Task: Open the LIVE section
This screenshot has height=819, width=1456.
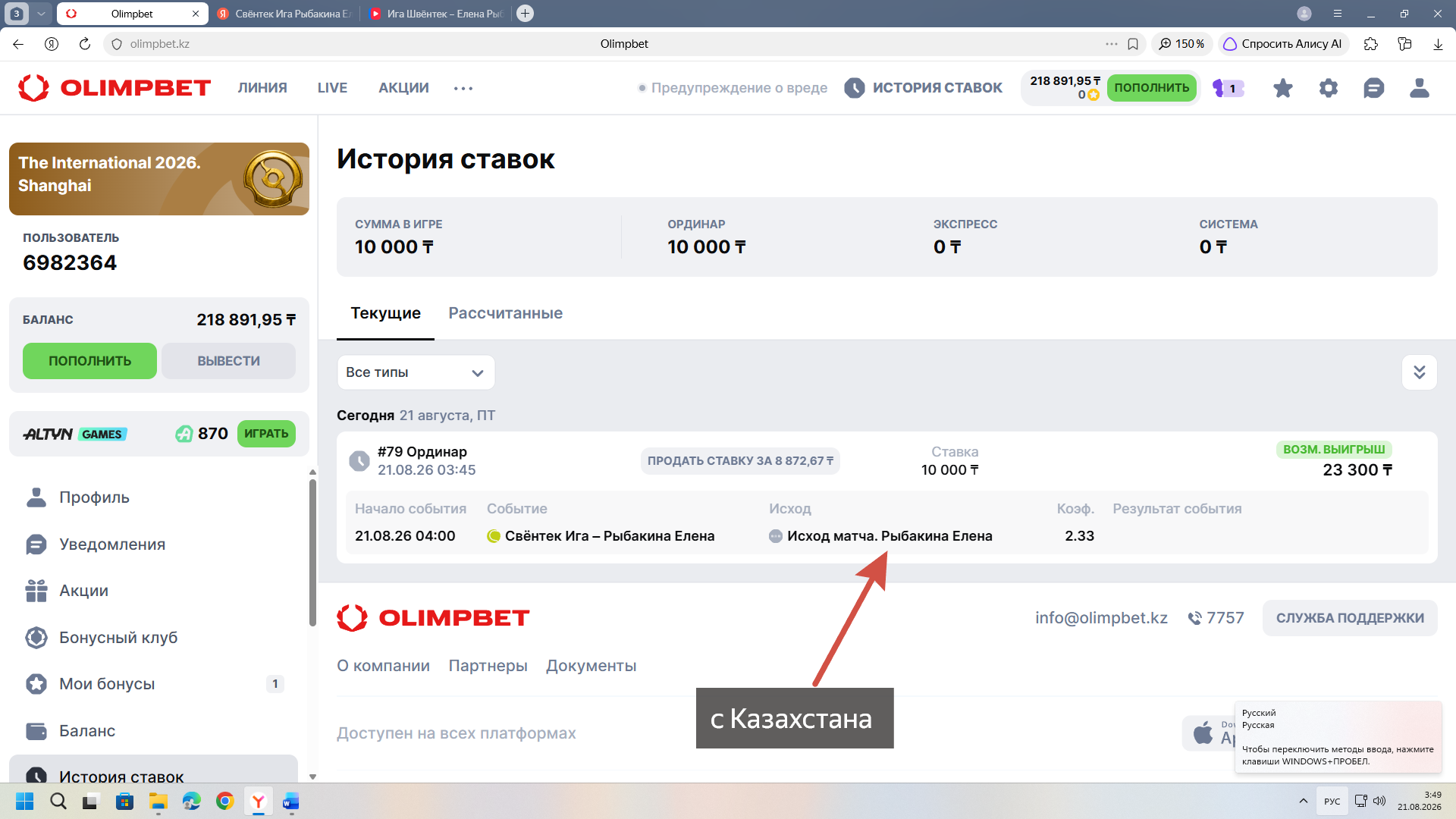Action: (x=332, y=88)
